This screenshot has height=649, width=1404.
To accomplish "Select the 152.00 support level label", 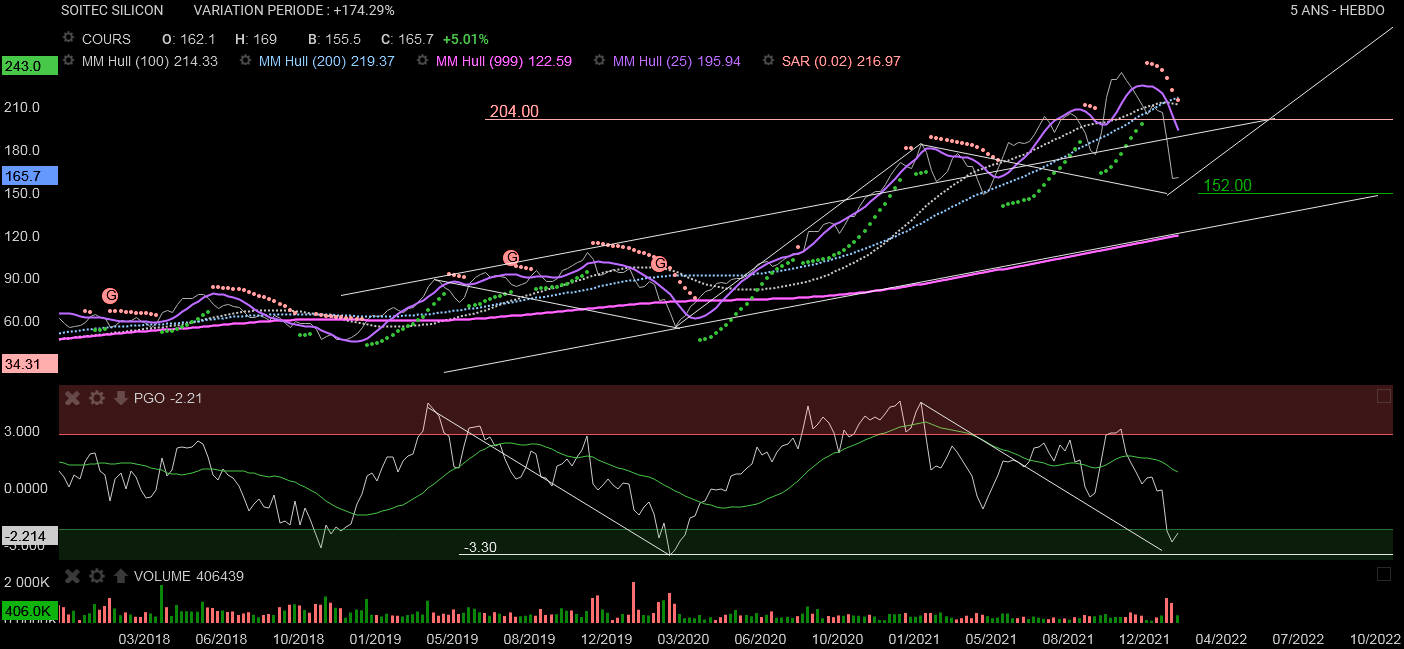I will pyautogui.click(x=1227, y=185).
